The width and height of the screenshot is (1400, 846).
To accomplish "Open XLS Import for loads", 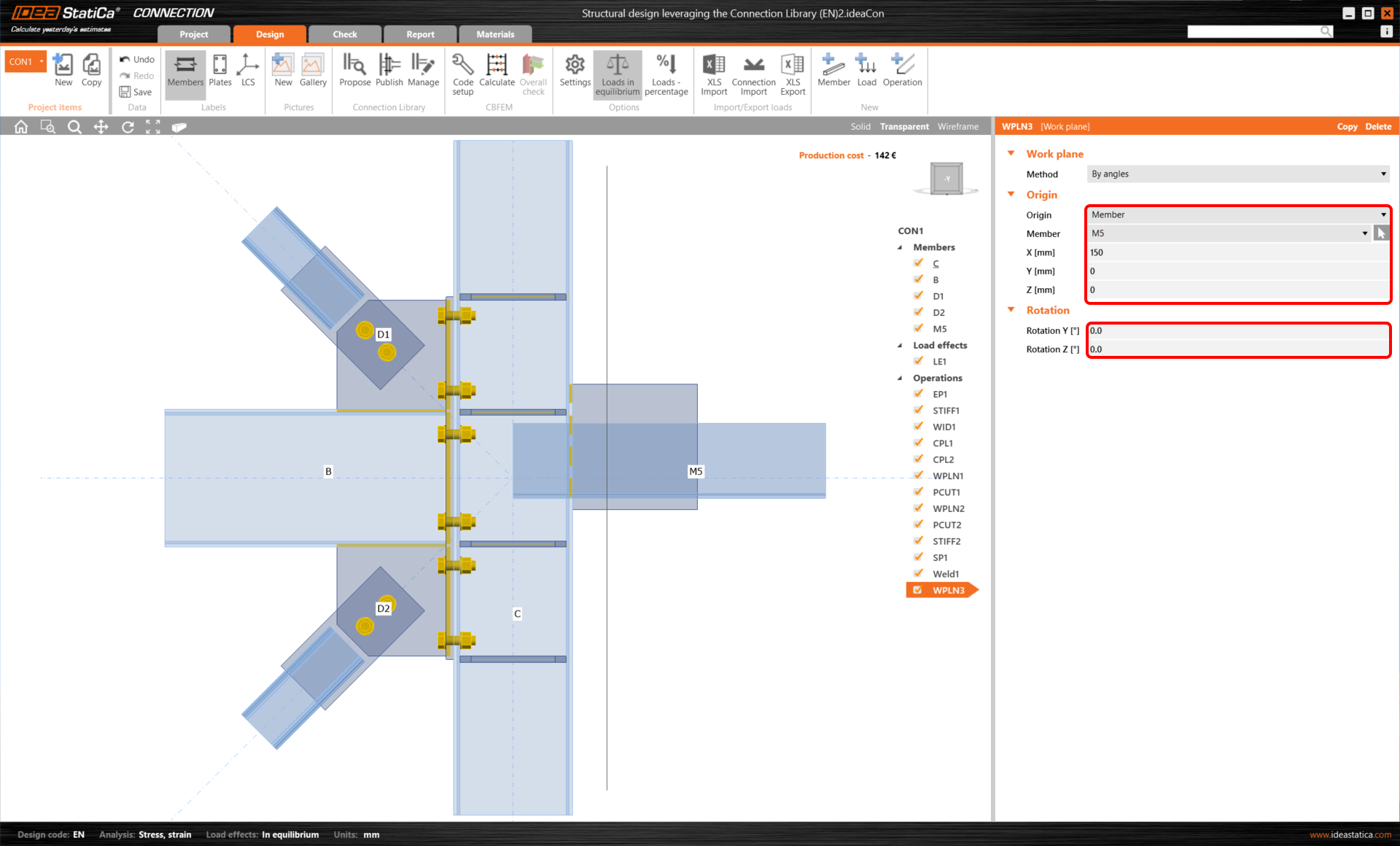I will [713, 73].
